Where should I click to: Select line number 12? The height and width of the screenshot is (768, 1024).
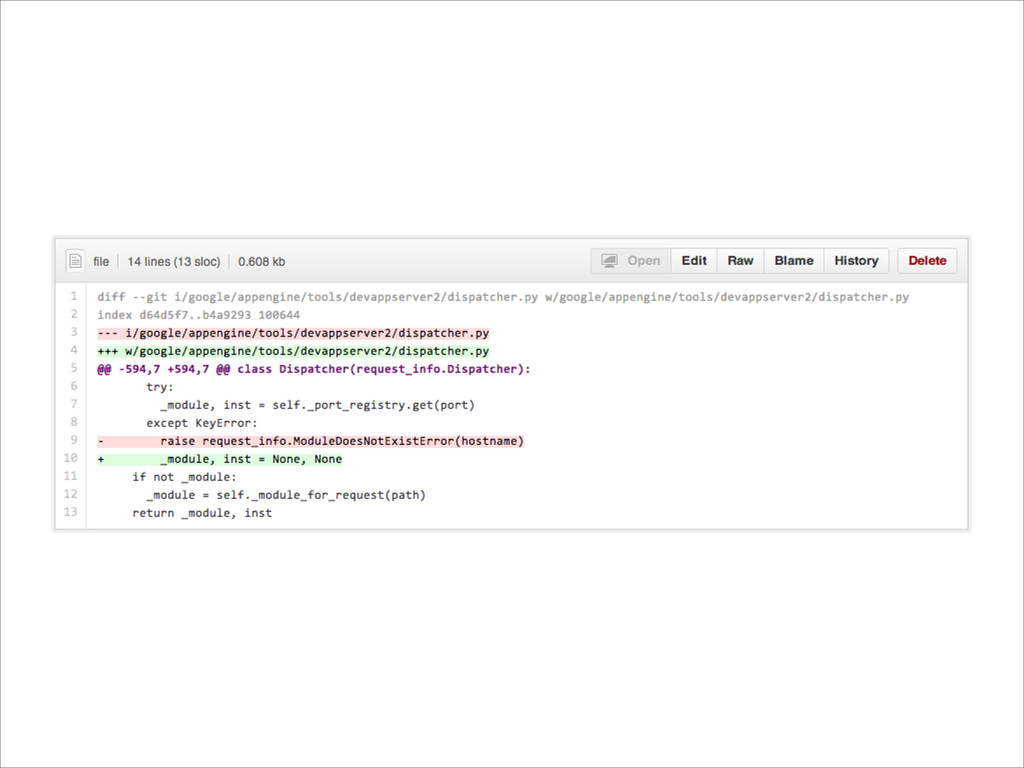(71, 494)
